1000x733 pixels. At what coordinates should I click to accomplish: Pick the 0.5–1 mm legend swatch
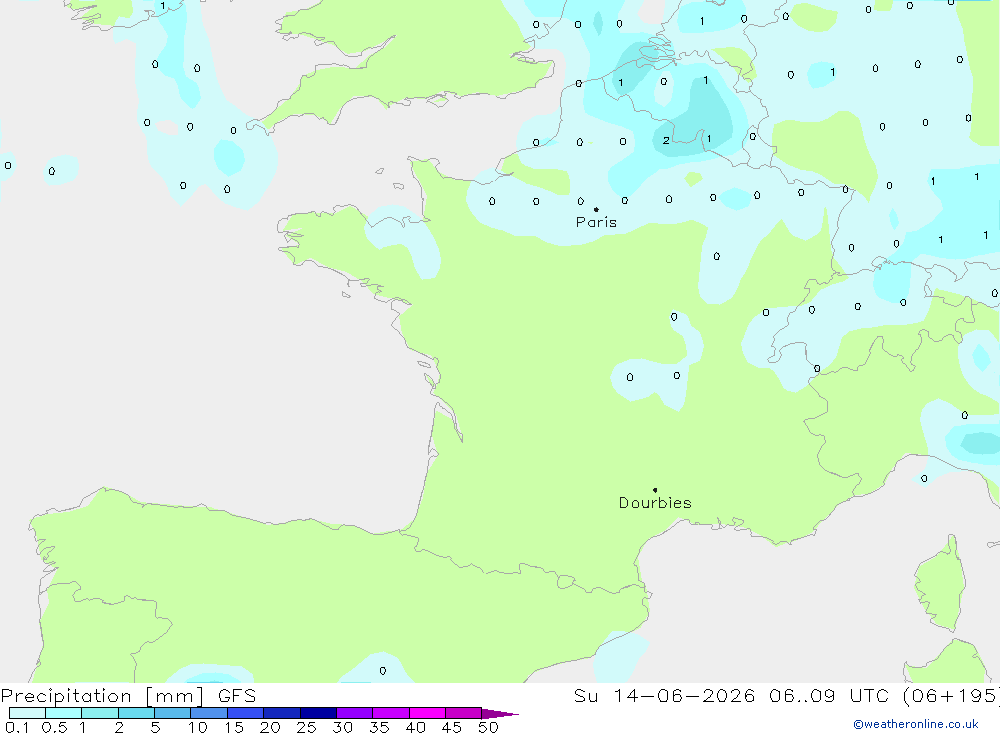click(x=64, y=713)
